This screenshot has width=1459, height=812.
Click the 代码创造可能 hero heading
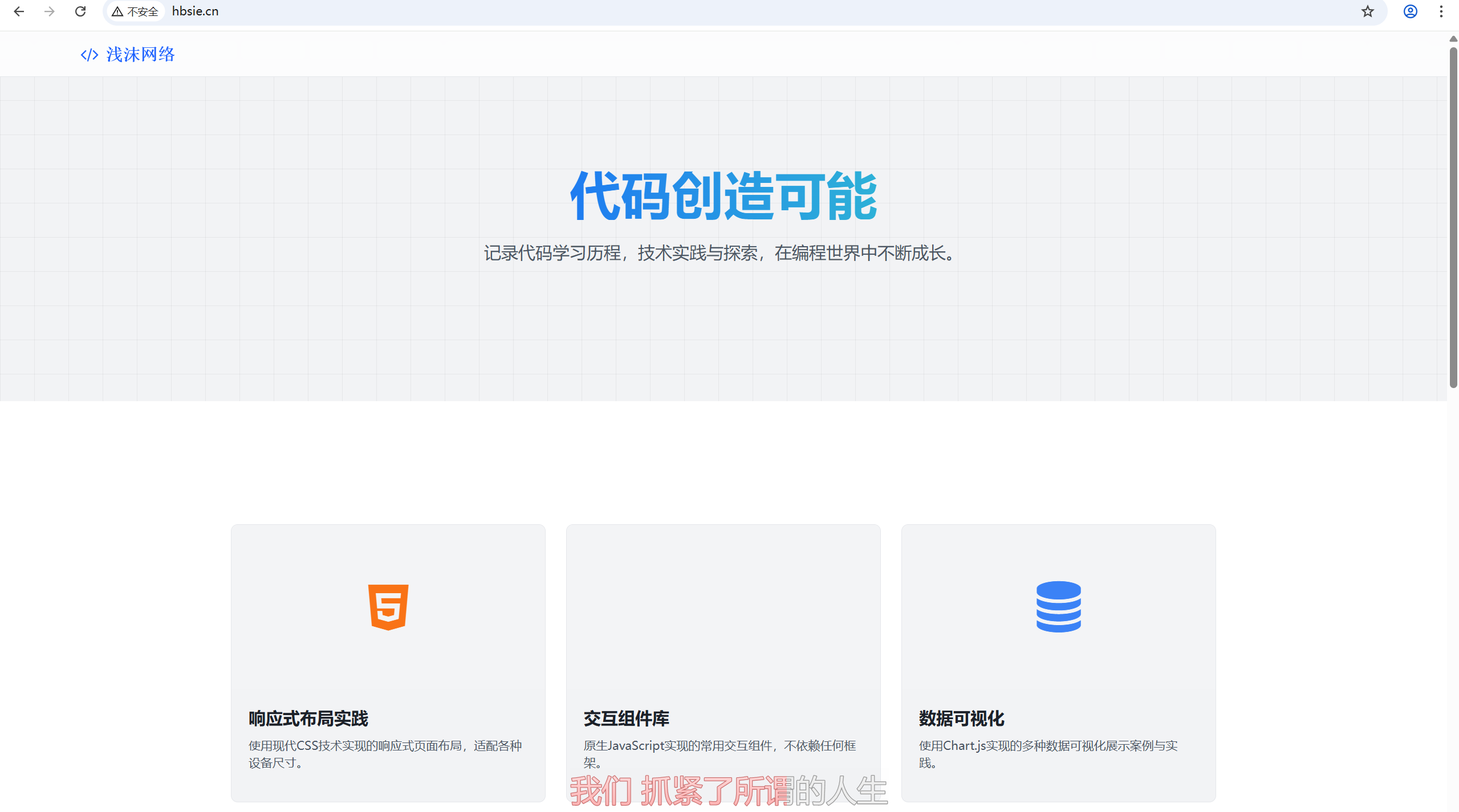coord(724,196)
